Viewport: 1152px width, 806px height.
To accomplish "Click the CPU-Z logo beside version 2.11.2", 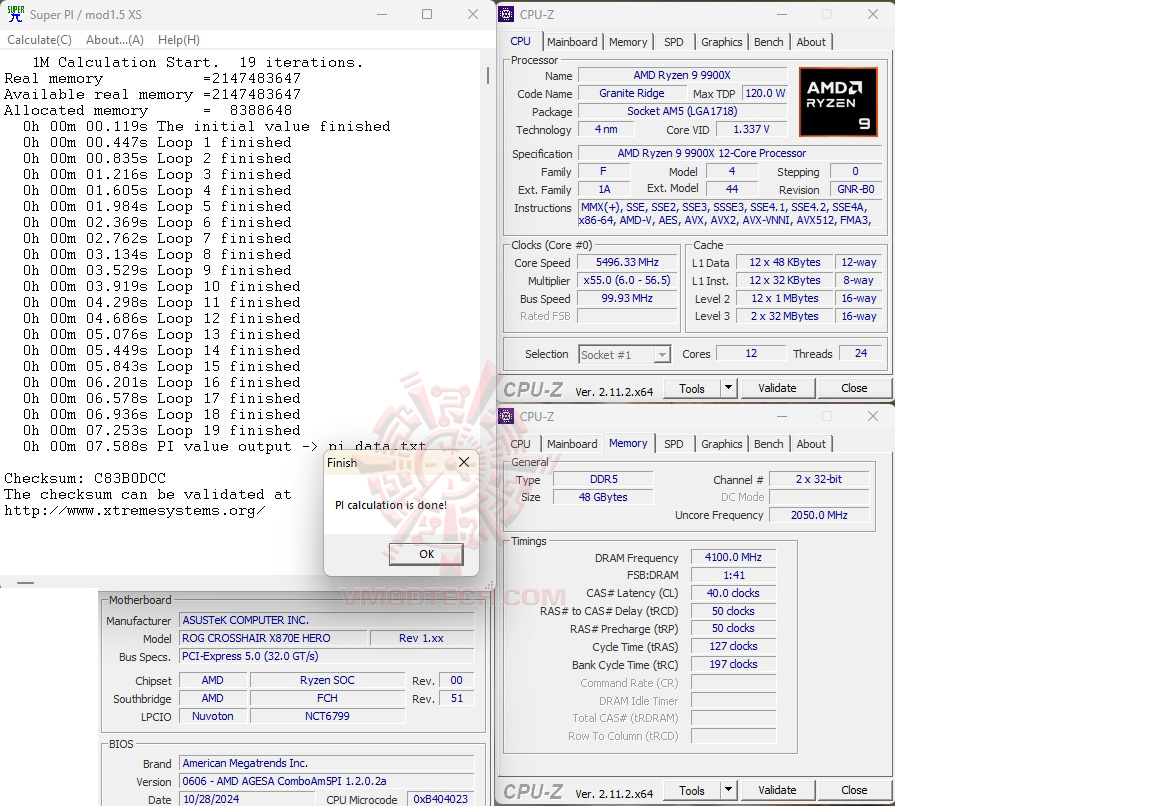I will point(533,388).
